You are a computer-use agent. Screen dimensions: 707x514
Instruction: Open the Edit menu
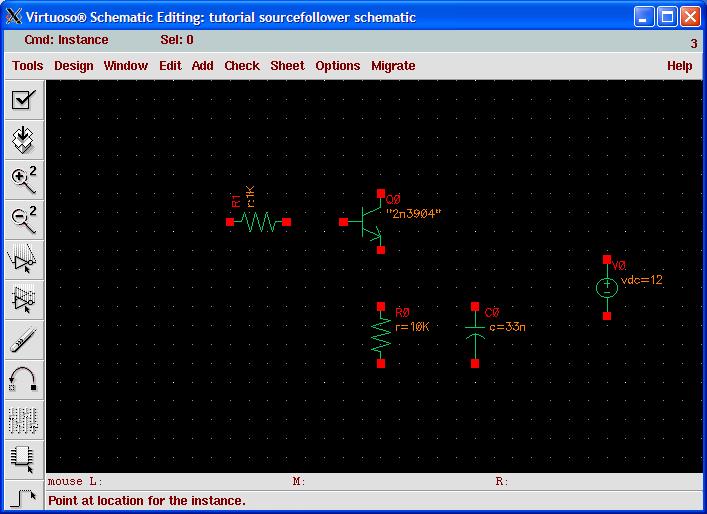170,66
